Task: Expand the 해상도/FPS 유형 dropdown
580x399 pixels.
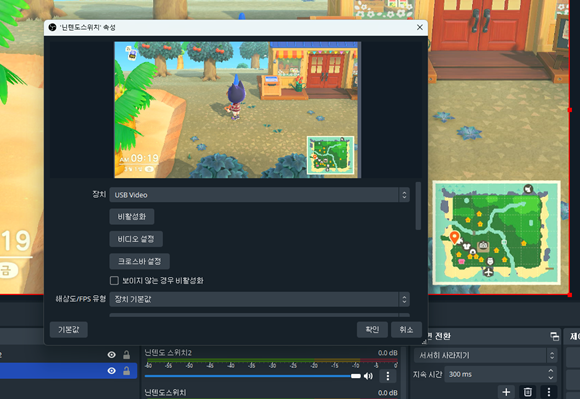Action: (x=259, y=299)
